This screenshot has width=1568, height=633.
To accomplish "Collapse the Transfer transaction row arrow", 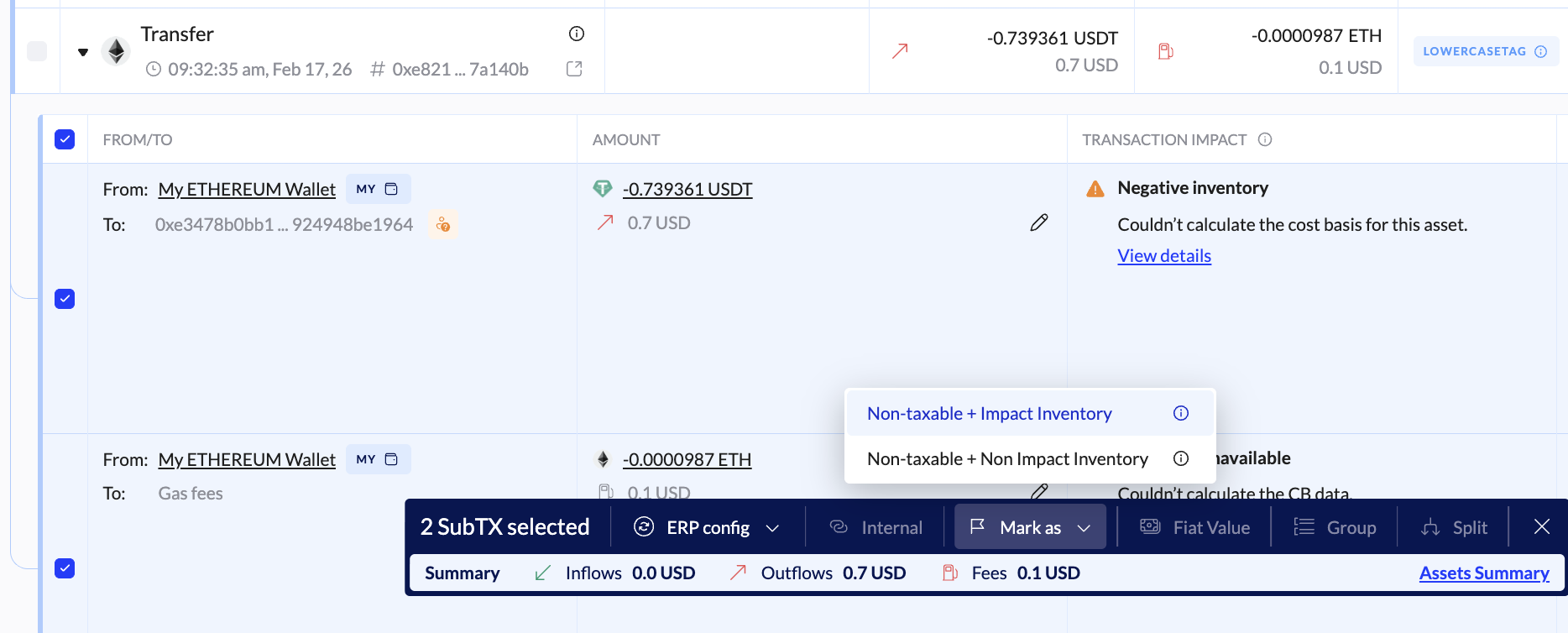I will pos(83,52).
